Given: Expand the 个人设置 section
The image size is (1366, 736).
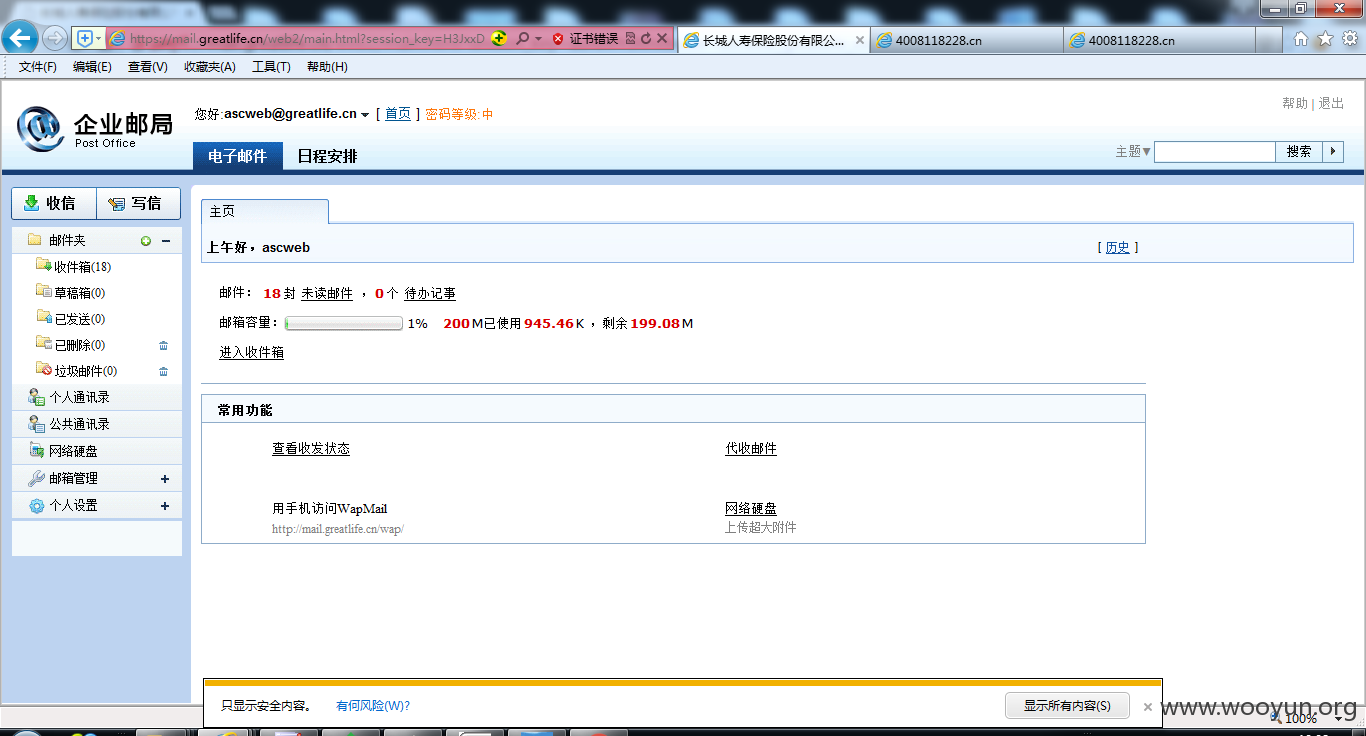Looking at the screenshot, I should [165, 506].
